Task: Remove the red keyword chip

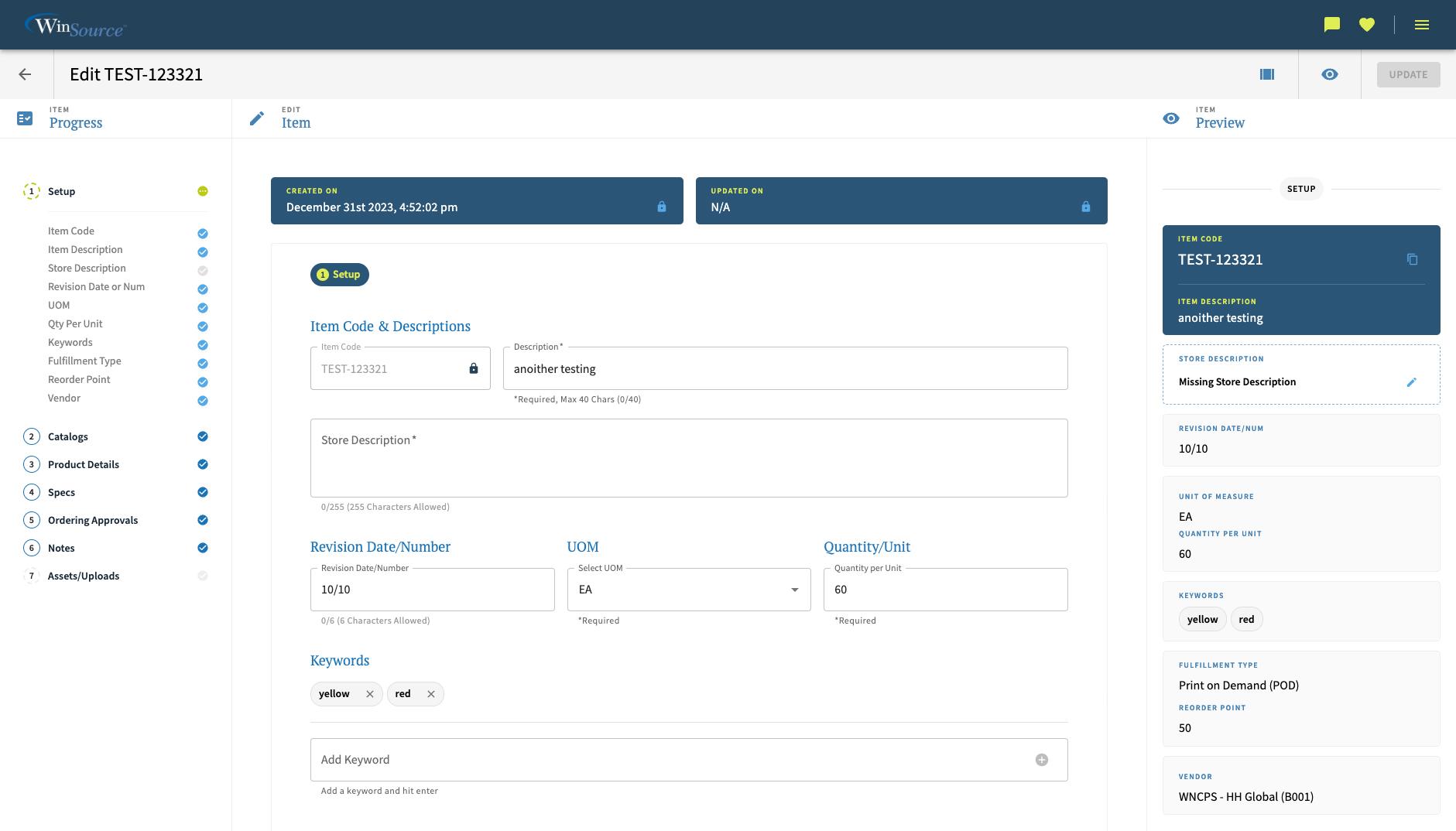Action: pyautogui.click(x=430, y=694)
